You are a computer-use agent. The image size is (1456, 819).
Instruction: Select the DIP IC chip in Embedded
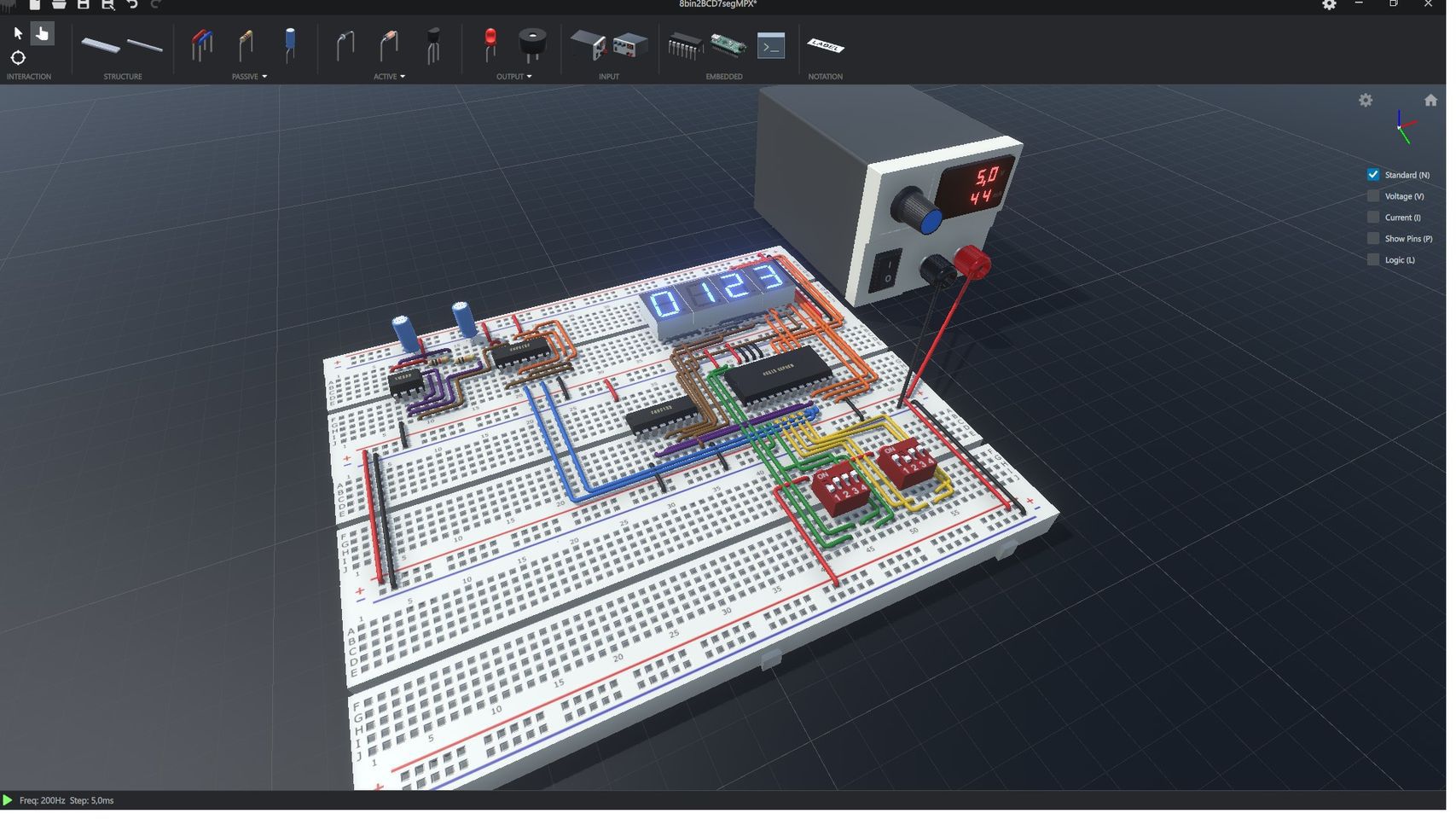pos(684,45)
